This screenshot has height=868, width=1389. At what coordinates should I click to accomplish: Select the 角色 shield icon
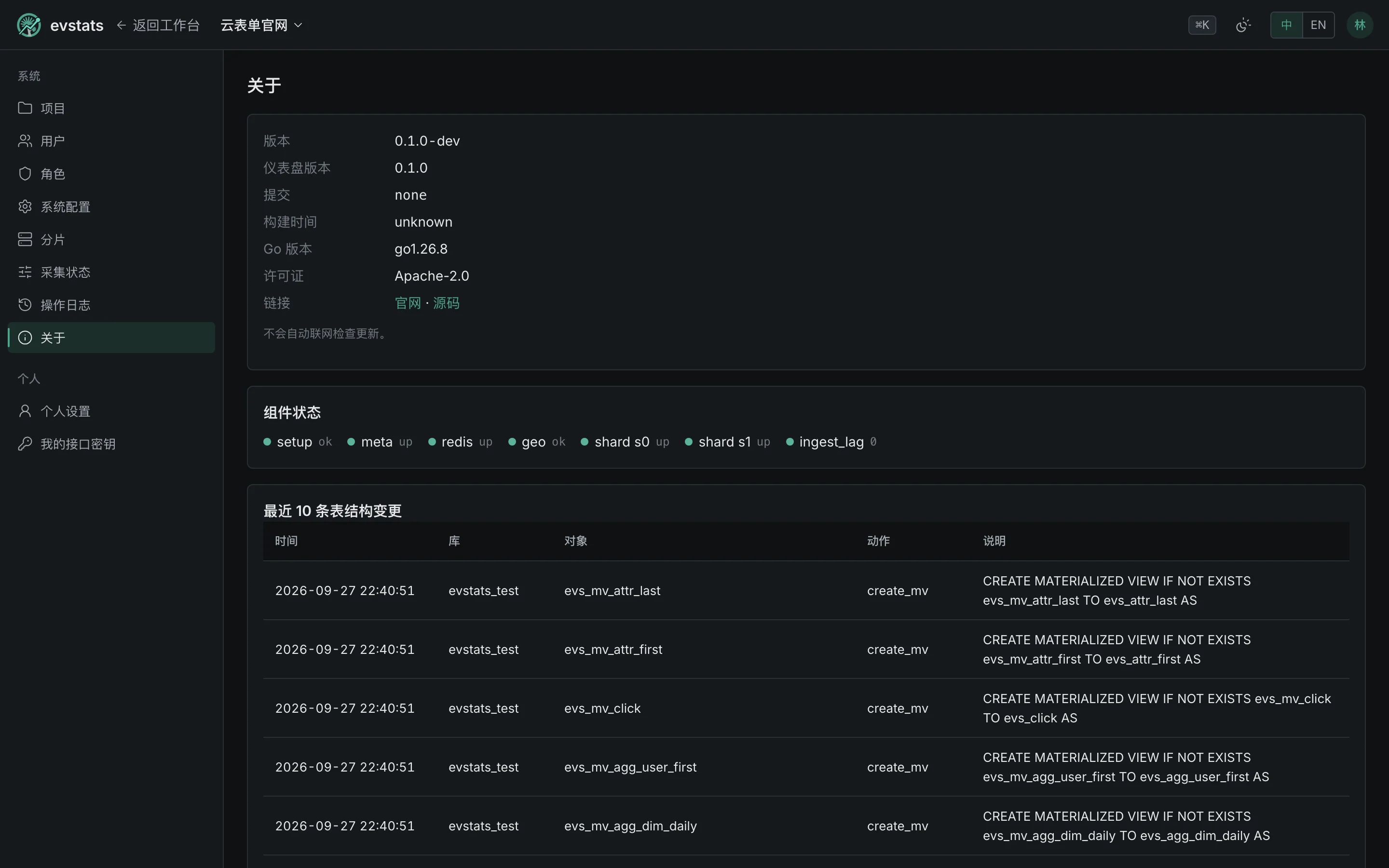[x=25, y=174]
